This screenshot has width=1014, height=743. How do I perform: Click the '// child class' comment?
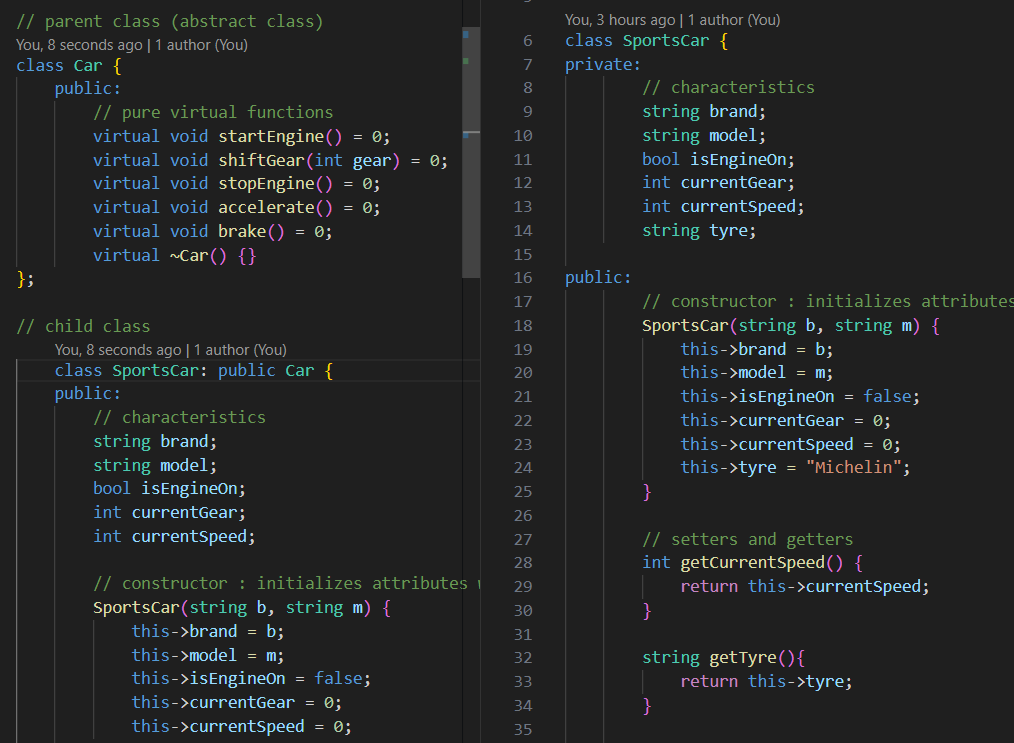click(x=83, y=327)
